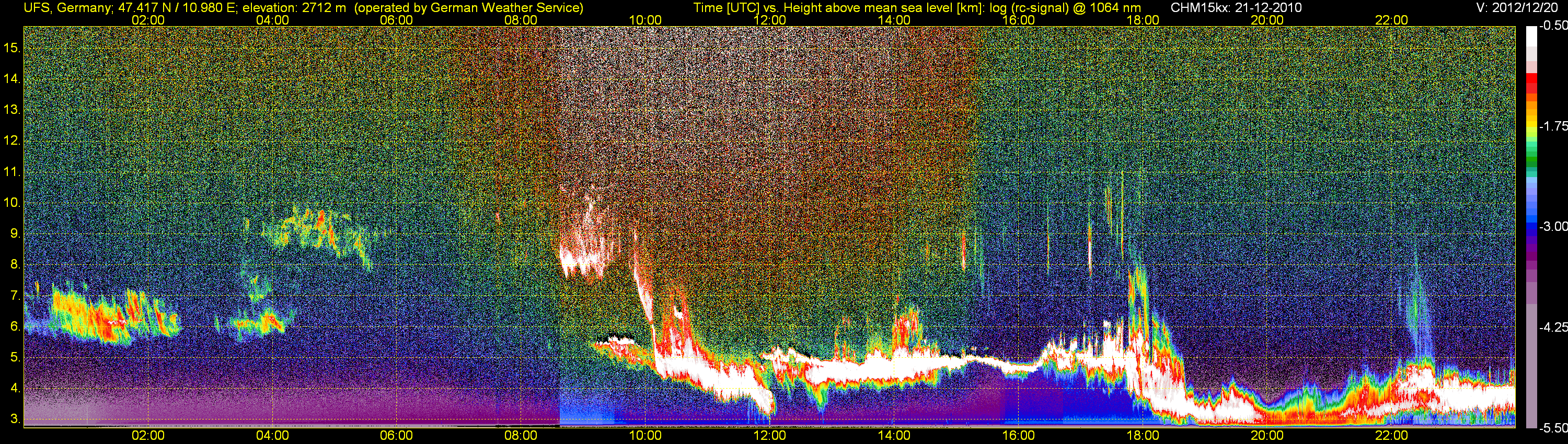Click the height axis label 14
Screen dimensions: 1568x444
coord(11,78)
